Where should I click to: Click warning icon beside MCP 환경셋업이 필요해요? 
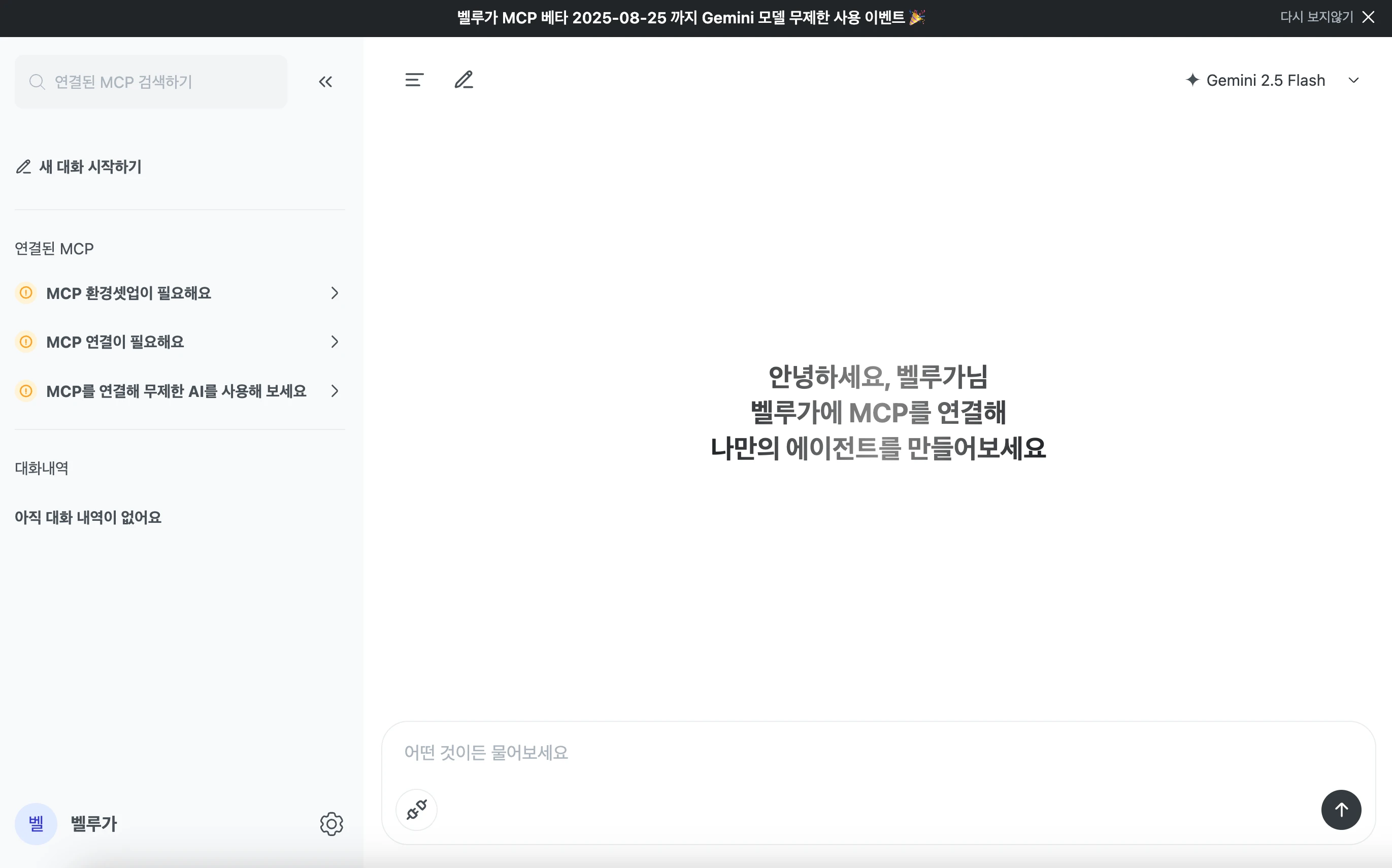pyautogui.click(x=26, y=293)
